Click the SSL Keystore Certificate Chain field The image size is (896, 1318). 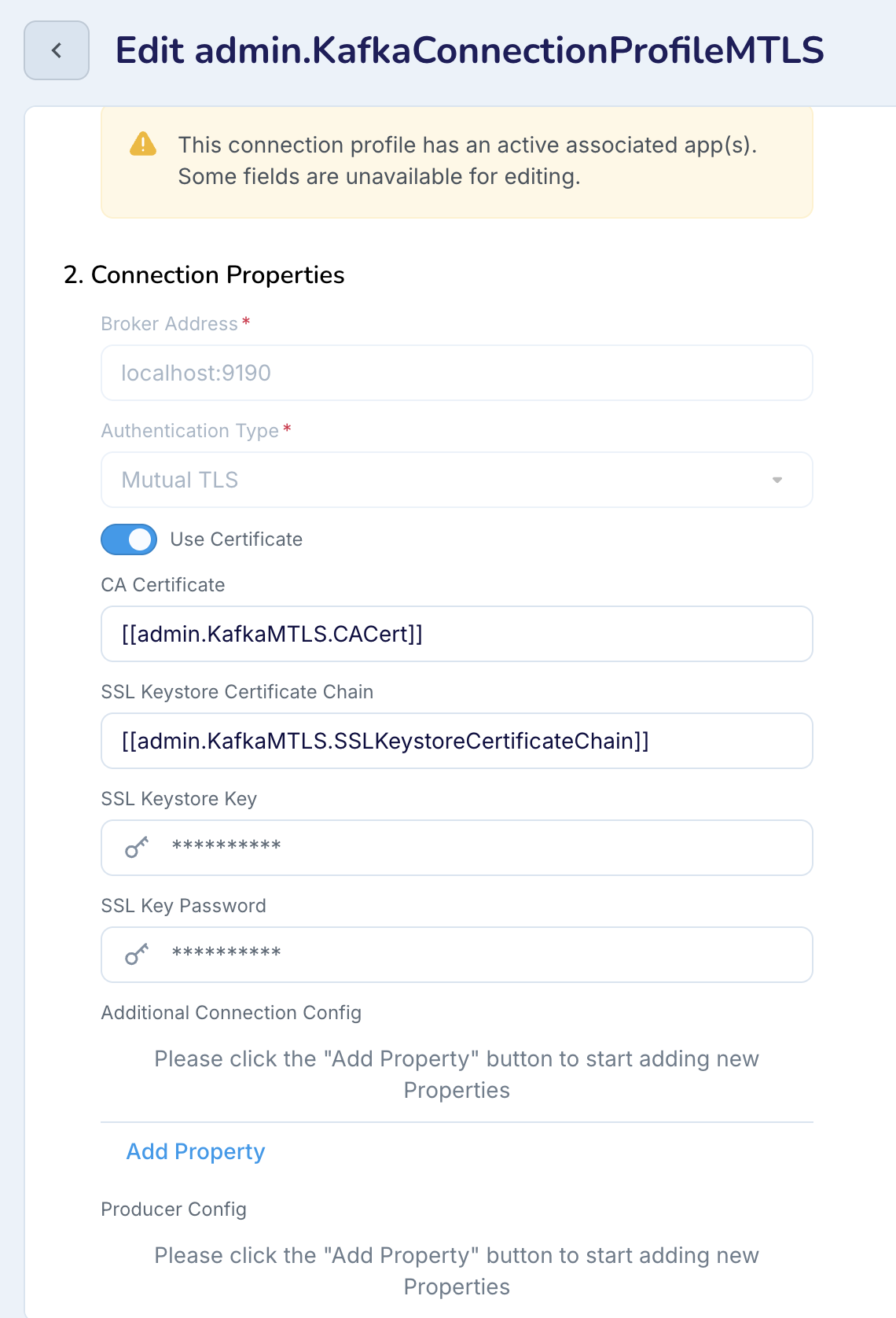point(456,741)
